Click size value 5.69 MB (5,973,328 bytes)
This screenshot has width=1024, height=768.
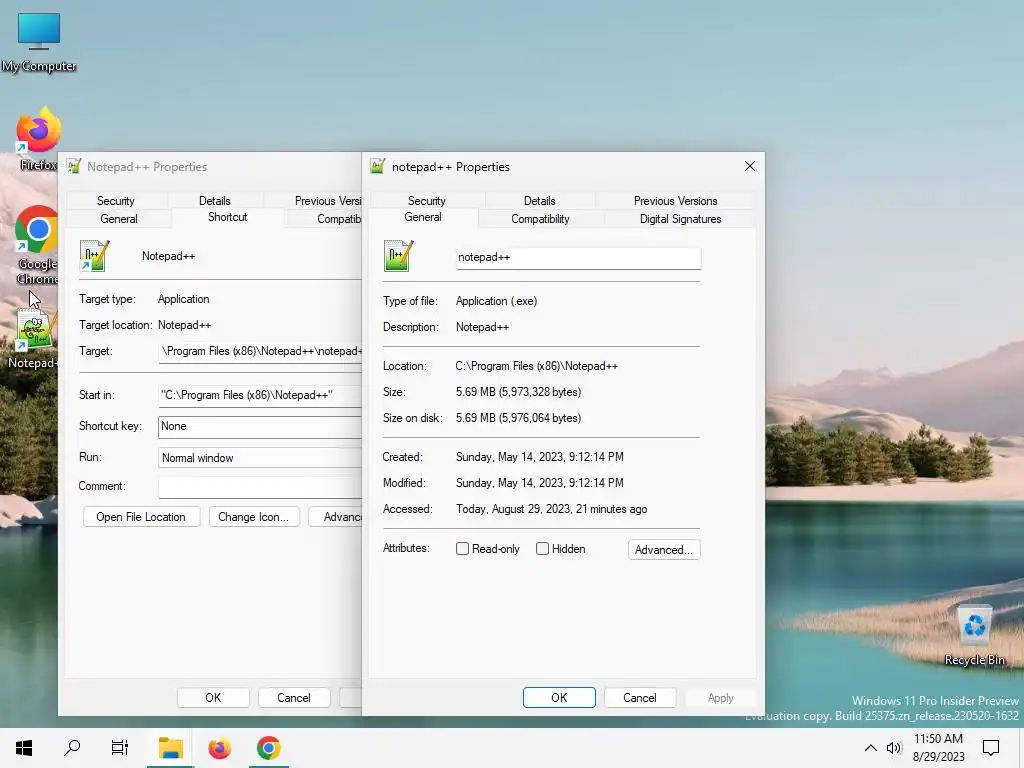pyautogui.click(x=519, y=392)
